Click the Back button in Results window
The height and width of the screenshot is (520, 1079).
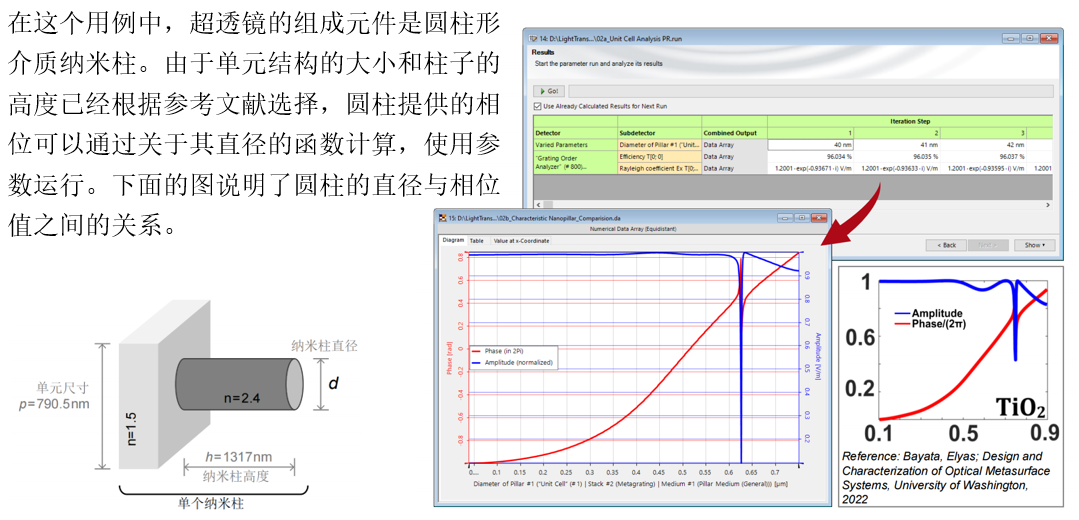946,245
